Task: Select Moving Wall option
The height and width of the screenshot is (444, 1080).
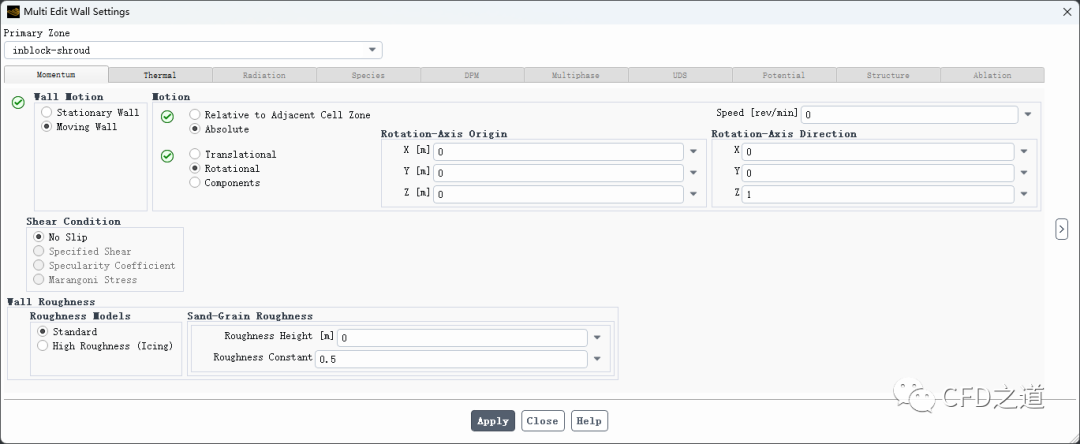Action: [79, 127]
